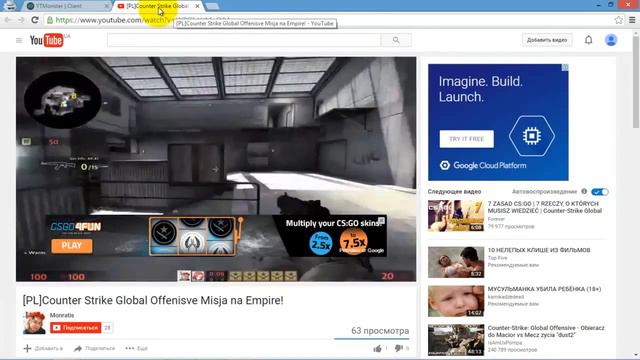Click the likes ratio bar under views

click(x=371, y=339)
